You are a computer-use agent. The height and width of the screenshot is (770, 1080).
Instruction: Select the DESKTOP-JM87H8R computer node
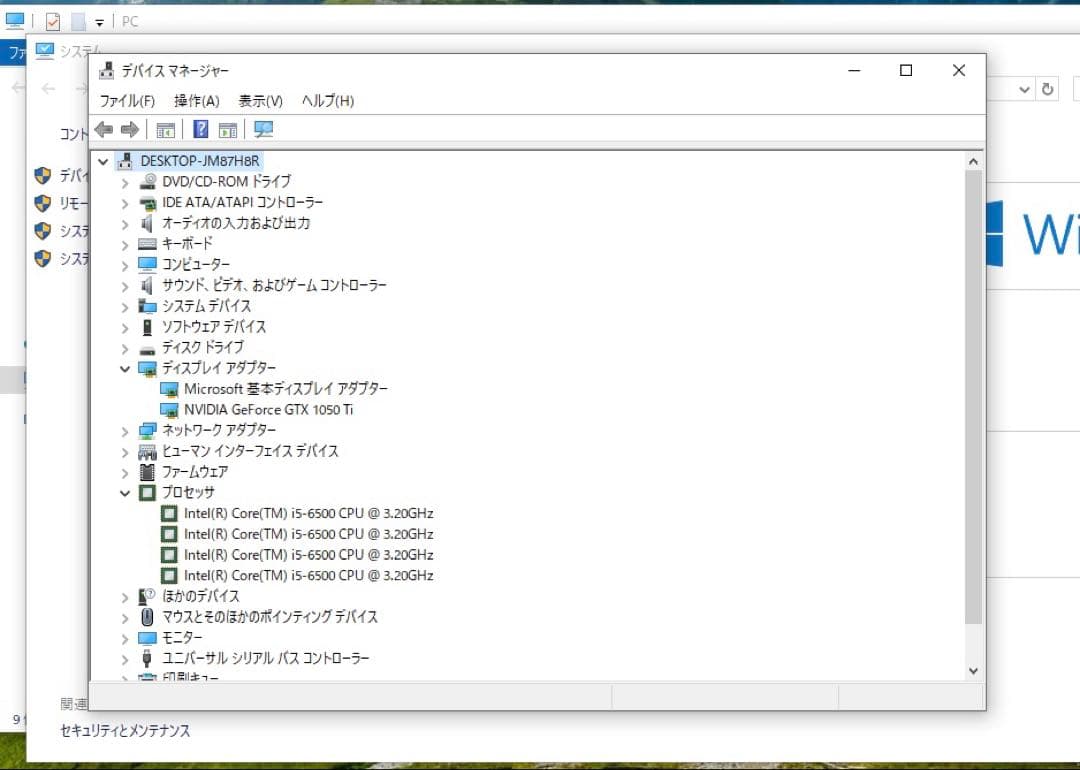click(x=200, y=161)
